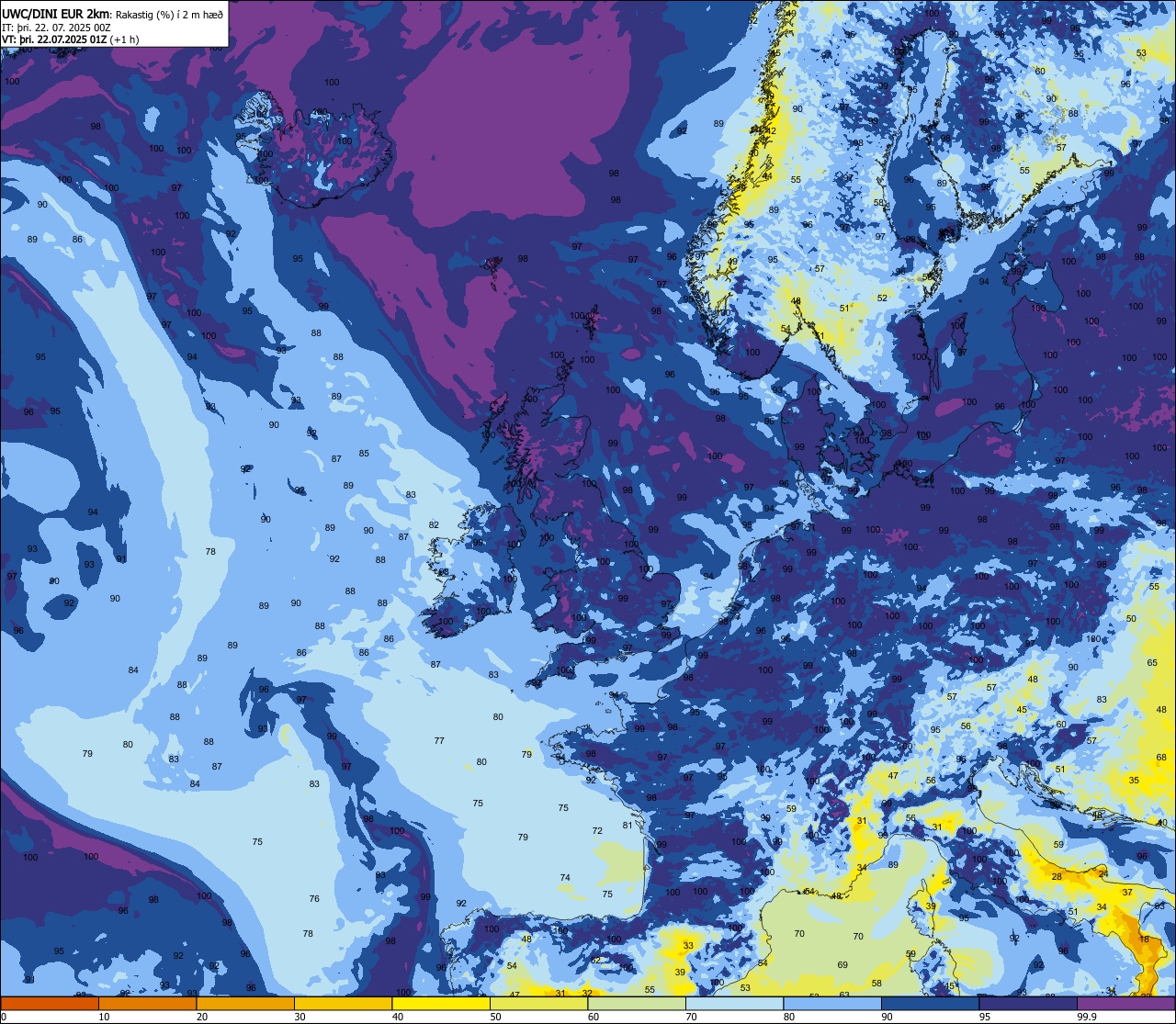
Task: Select the yellow-green 50–60 legend swatch
Action: pyautogui.click(x=538, y=1004)
